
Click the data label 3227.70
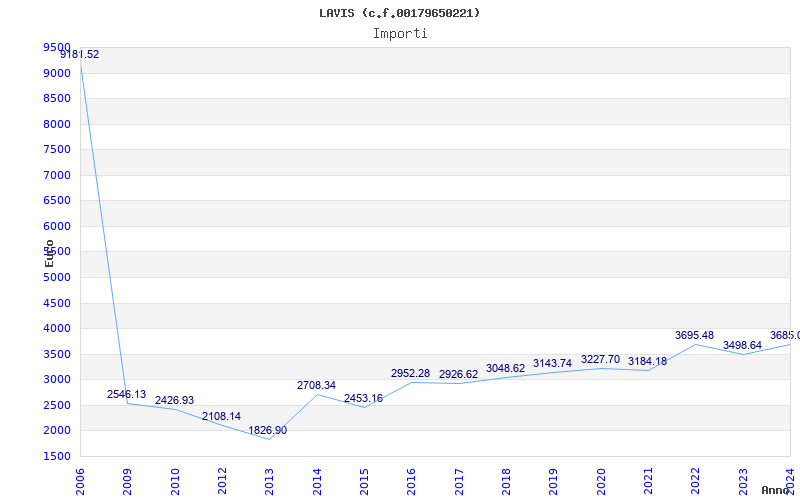click(x=601, y=360)
